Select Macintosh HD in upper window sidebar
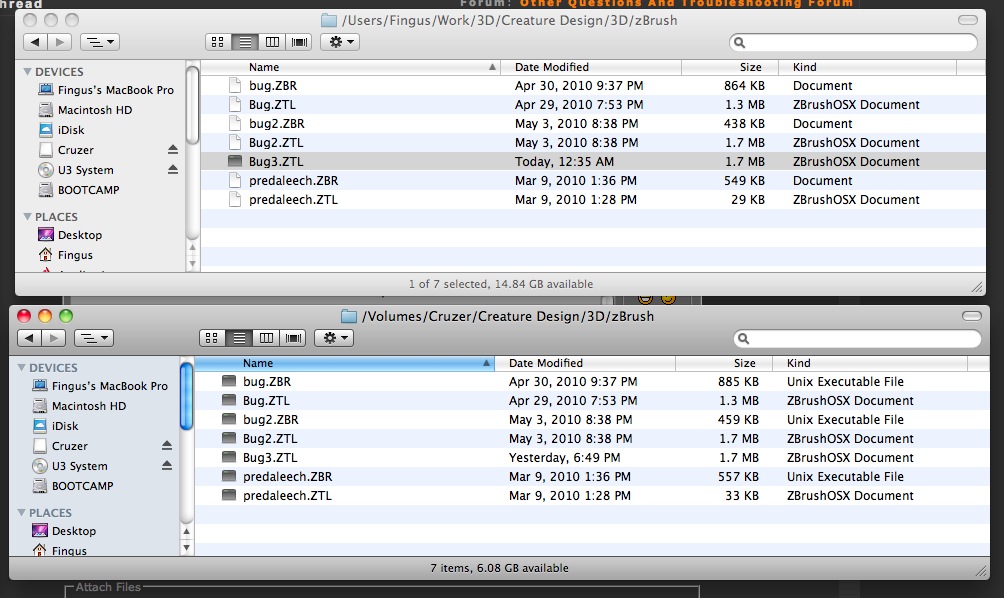Screen dimensions: 1004x598 (85, 110)
